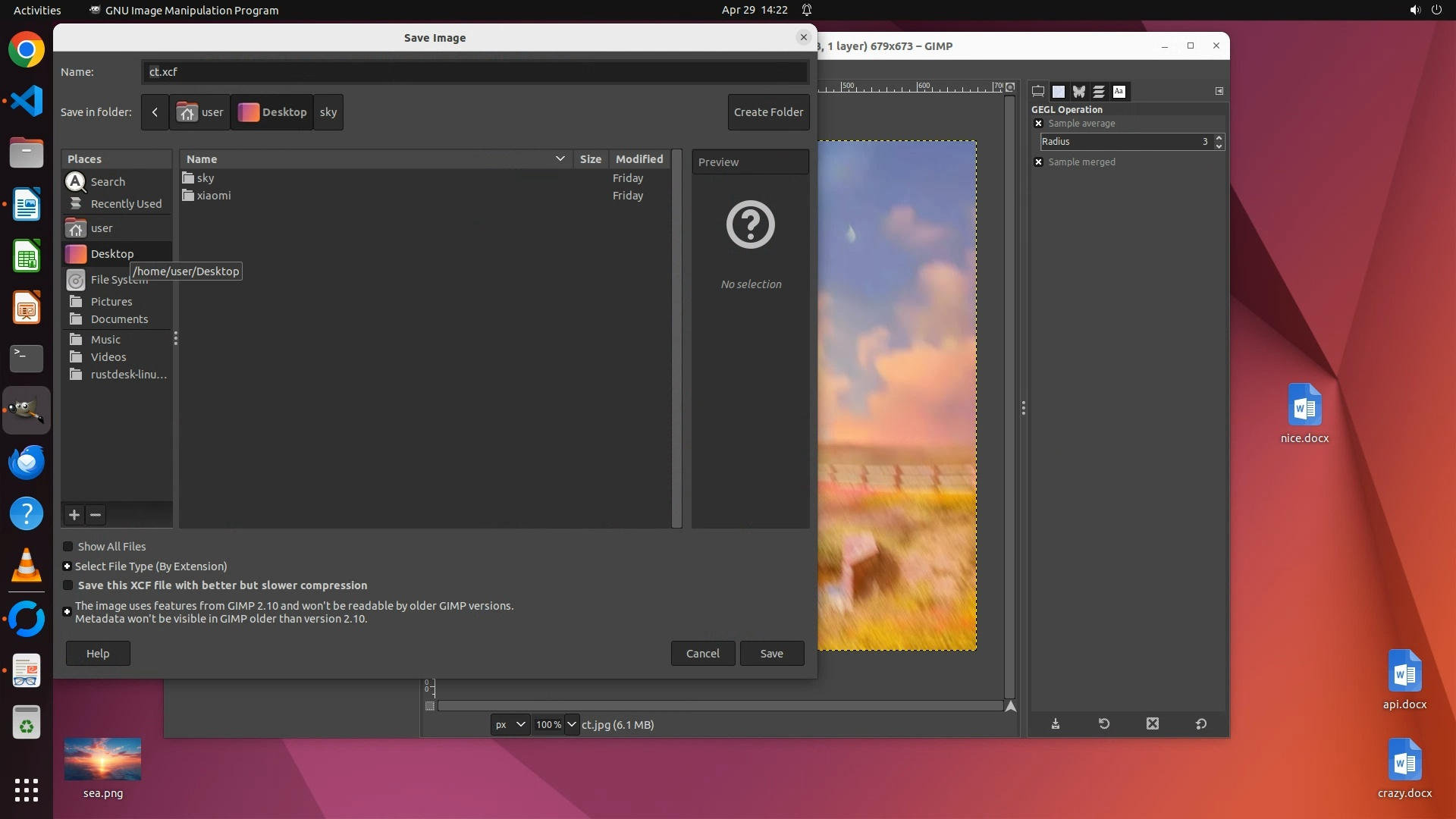The width and height of the screenshot is (1456, 819).
Task: Open the Fonts dockable tab (Aa icon)
Action: click(1119, 92)
